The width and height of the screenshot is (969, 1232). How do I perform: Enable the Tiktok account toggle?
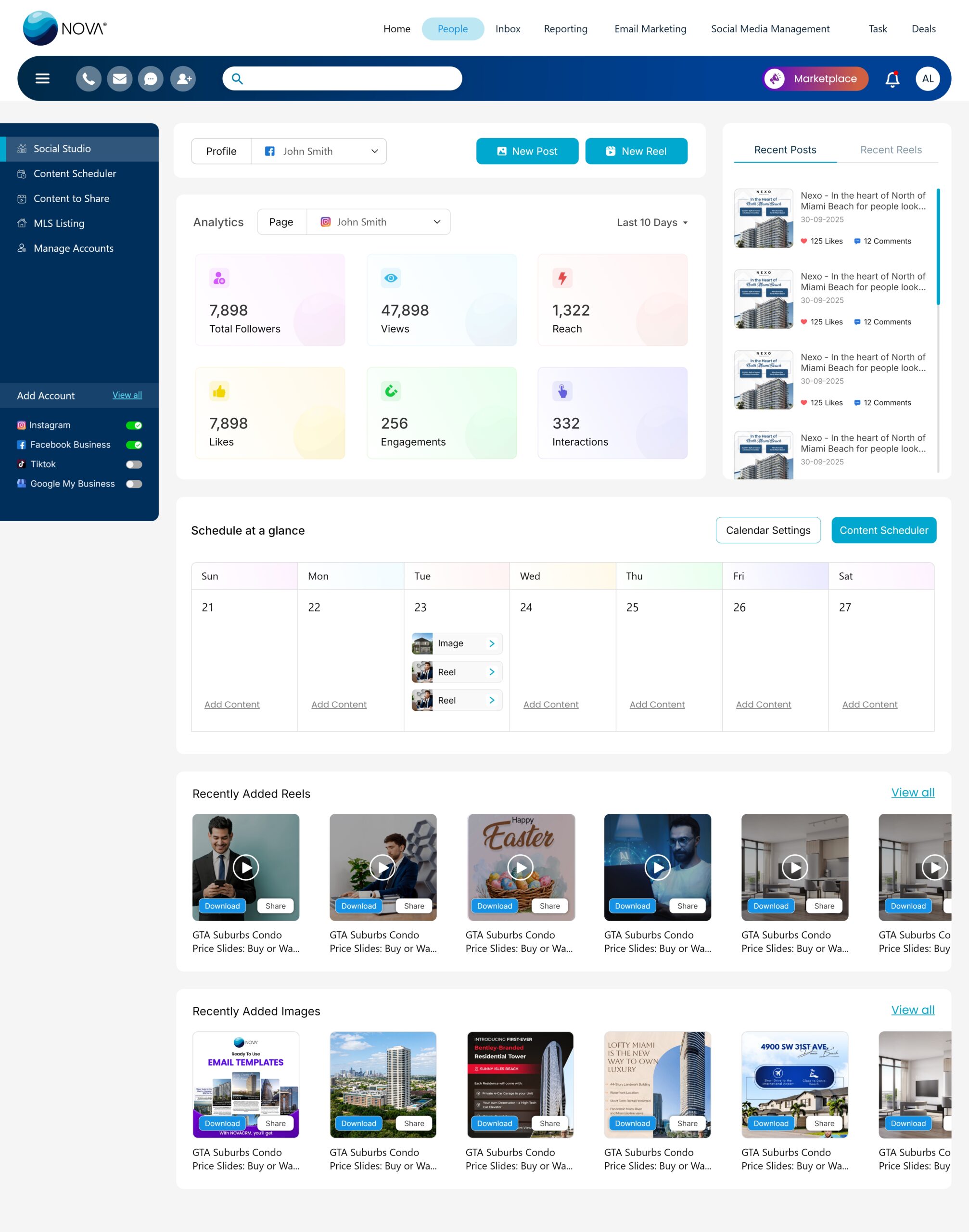[134, 464]
